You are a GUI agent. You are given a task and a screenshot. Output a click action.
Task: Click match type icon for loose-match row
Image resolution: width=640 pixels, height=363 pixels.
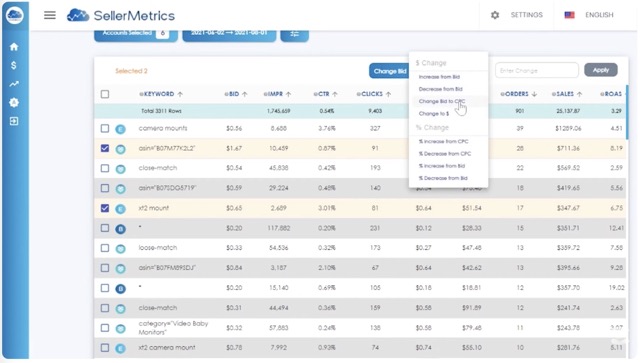(120, 249)
